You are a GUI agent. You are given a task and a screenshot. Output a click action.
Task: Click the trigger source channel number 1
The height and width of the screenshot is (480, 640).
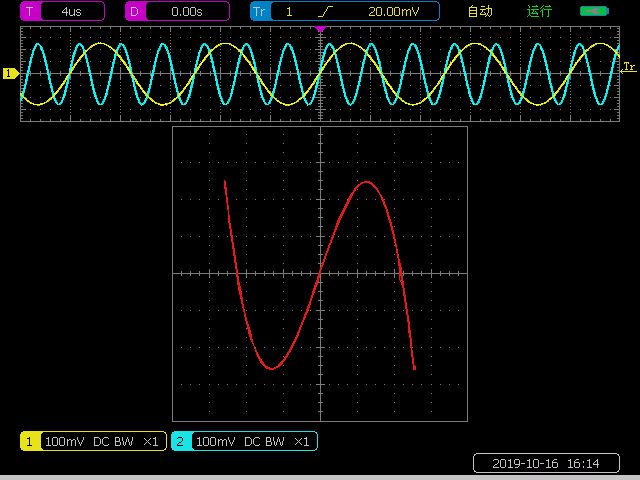[290, 12]
